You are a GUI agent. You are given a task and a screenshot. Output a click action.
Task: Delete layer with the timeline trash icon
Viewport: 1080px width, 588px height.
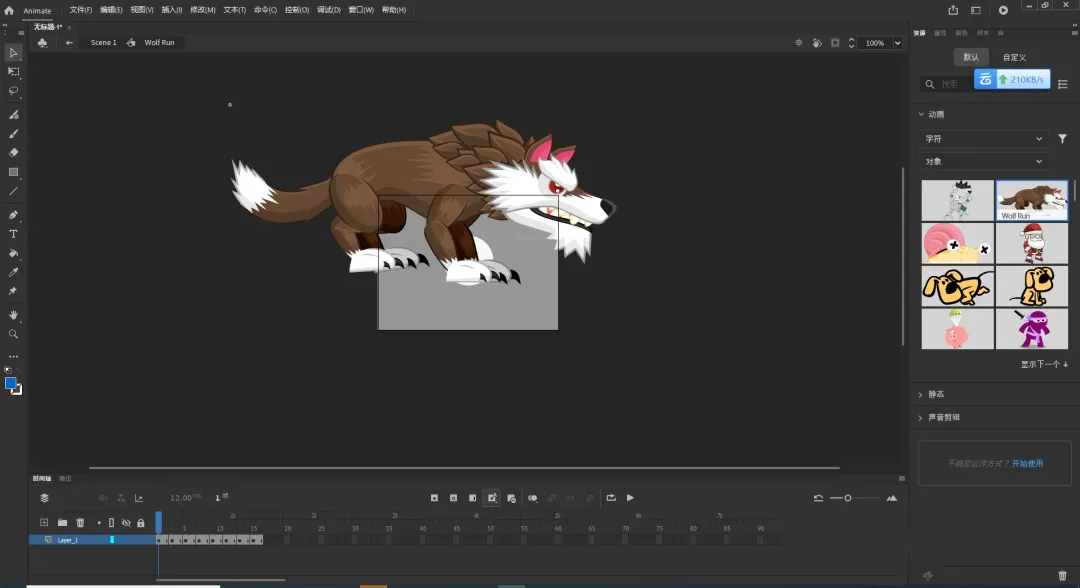[x=81, y=523]
